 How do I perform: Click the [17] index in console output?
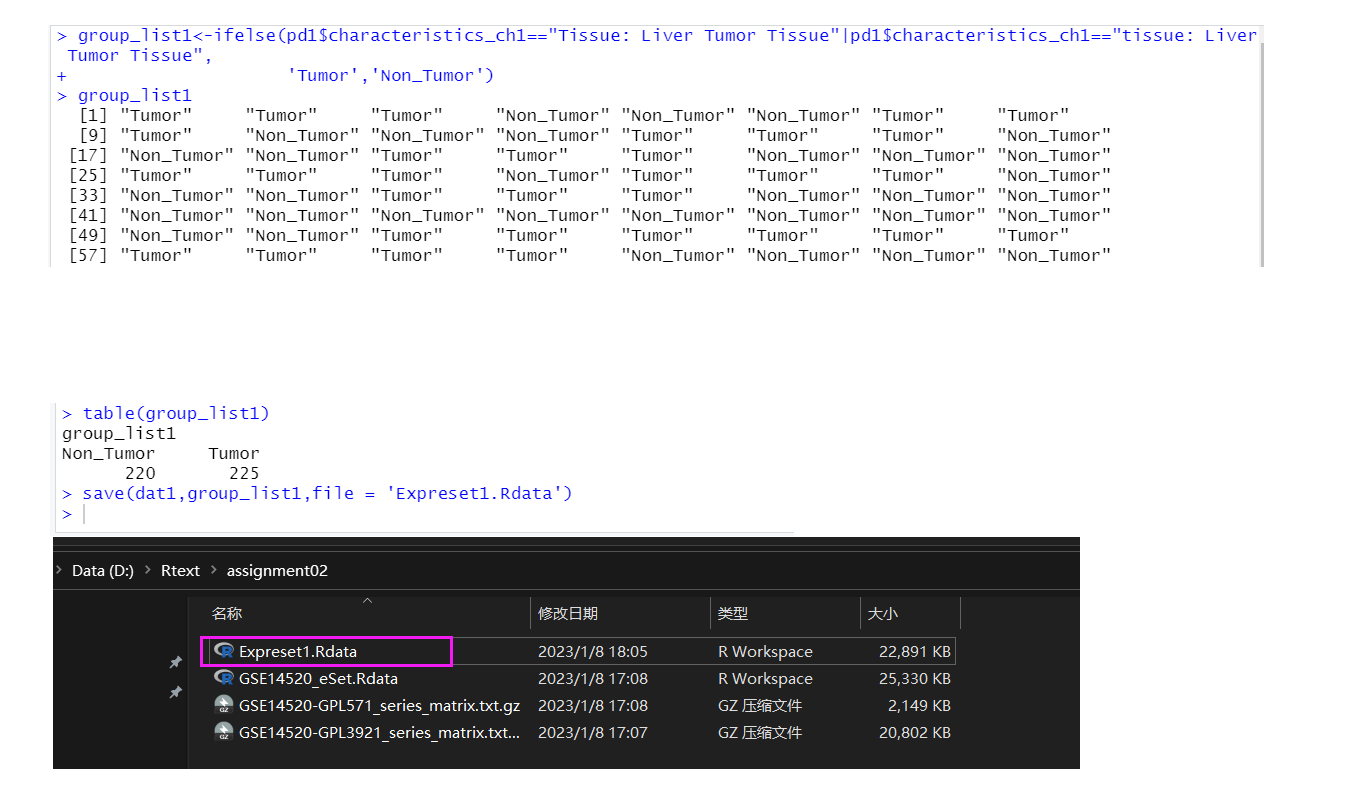pos(88,155)
